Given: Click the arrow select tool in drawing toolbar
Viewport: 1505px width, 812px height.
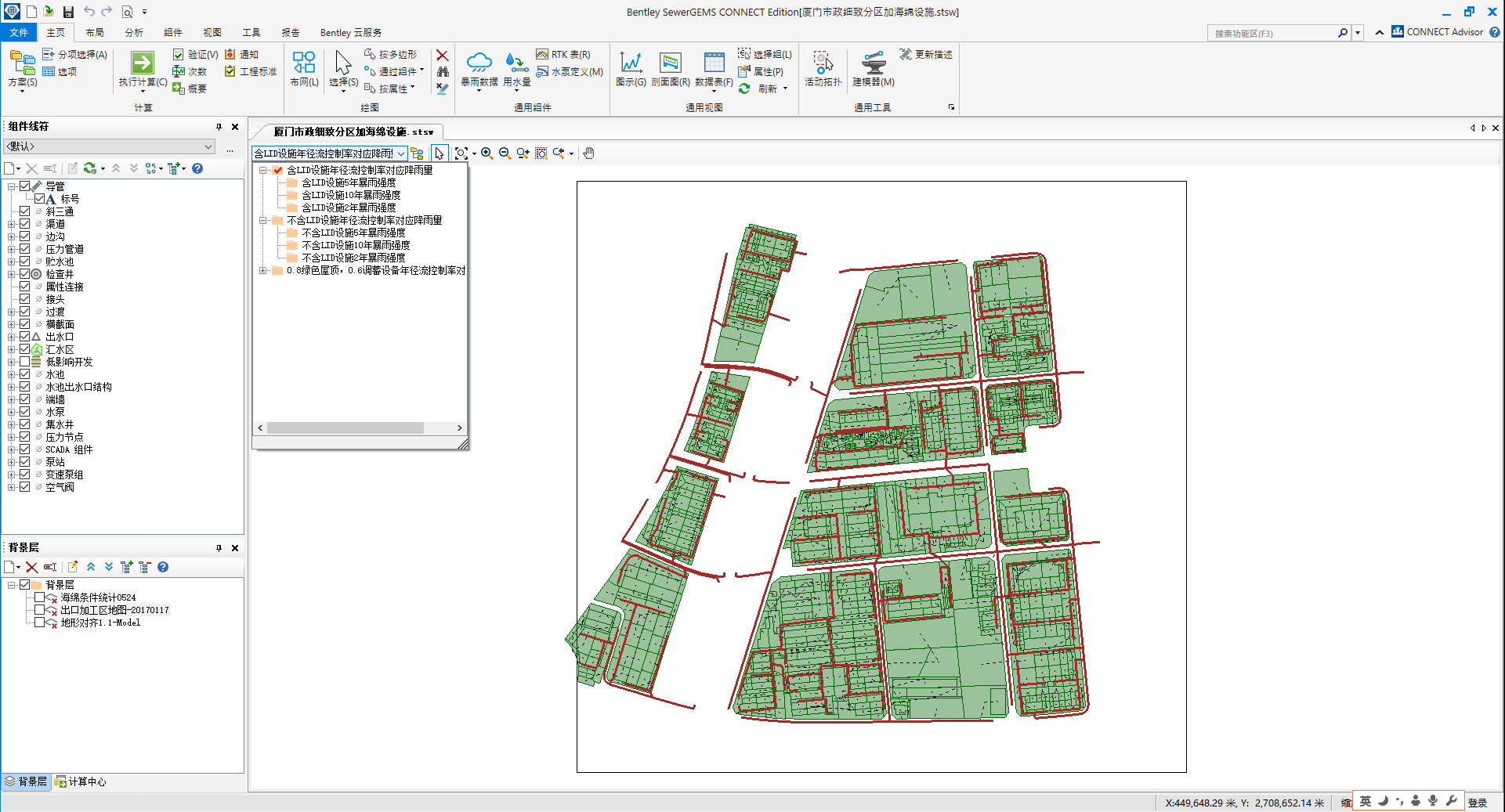Looking at the screenshot, I should [x=440, y=153].
